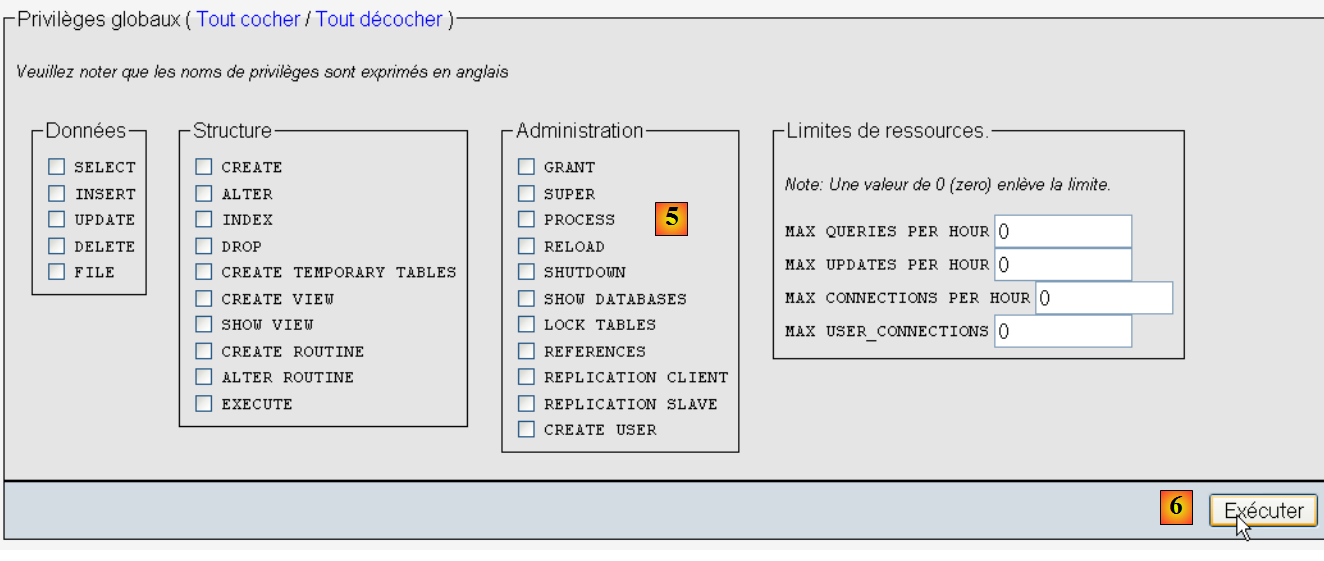Focus the MAX CONNECTIONS PER HOUR input
Screen dimensions: 1324x561
(x=1104, y=298)
